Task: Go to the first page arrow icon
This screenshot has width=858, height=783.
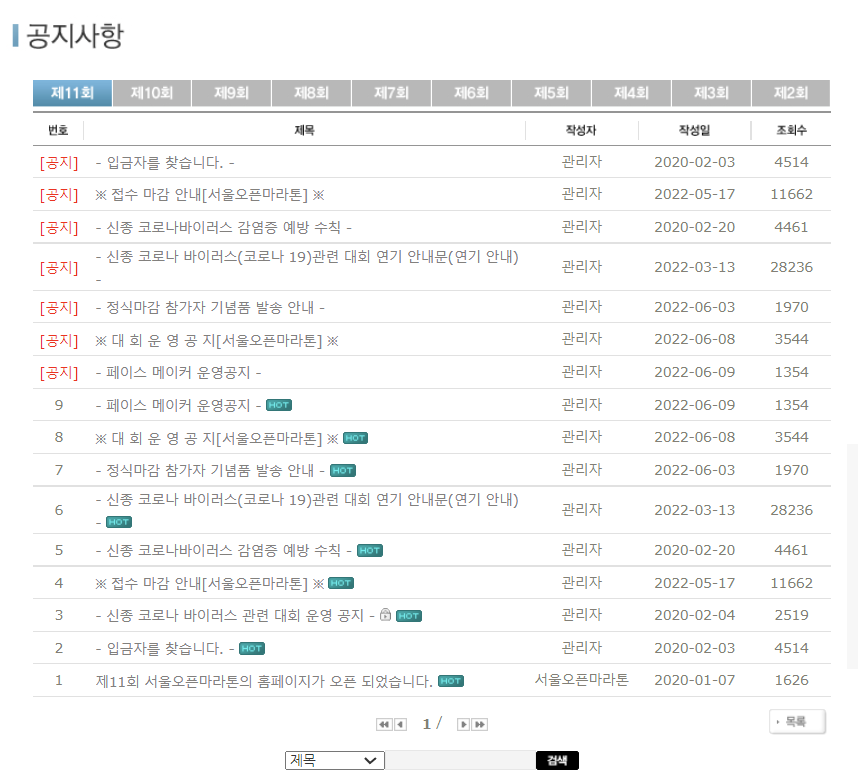Action: (x=384, y=724)
